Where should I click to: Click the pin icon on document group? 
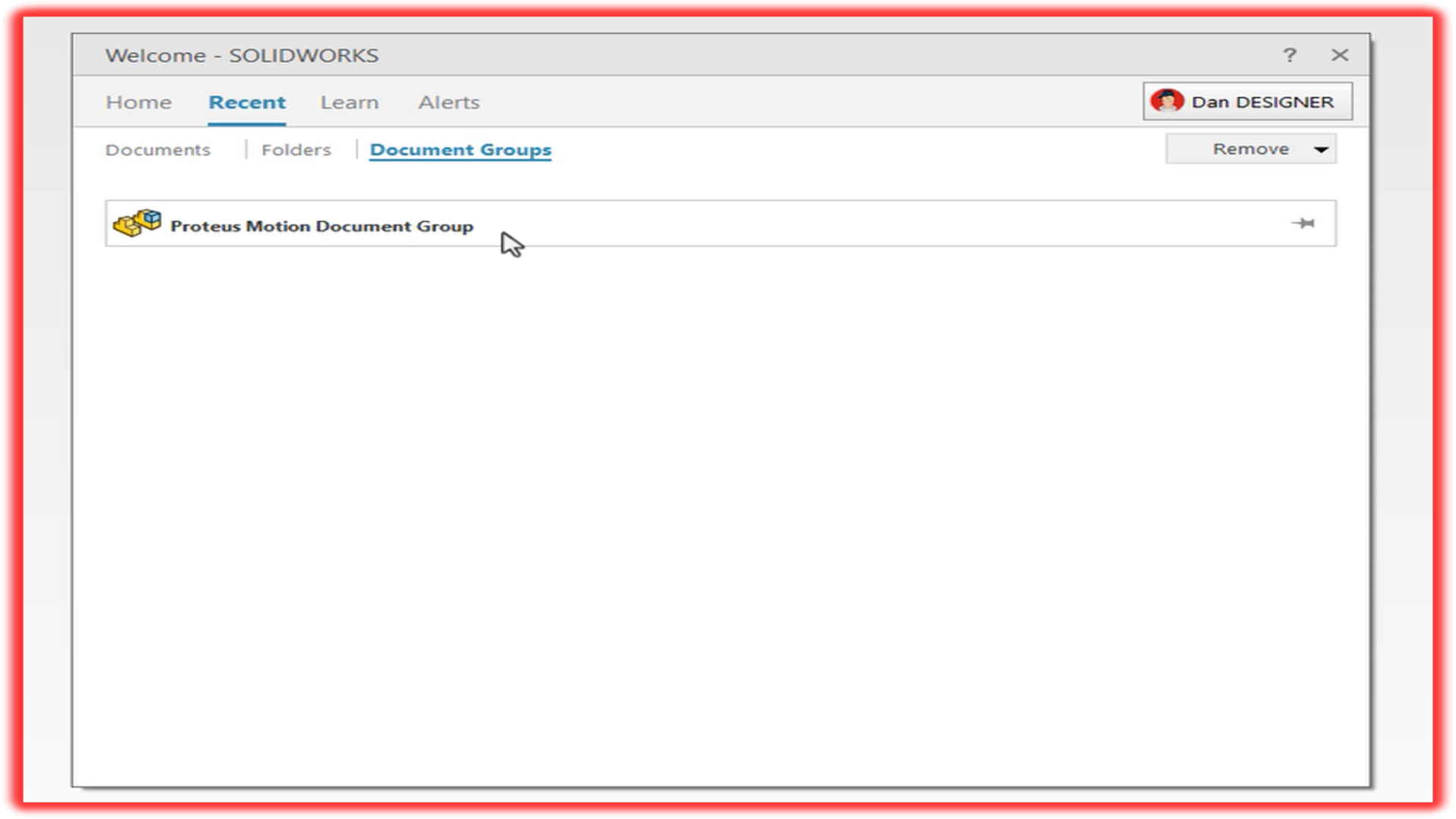pos(1305,223)
